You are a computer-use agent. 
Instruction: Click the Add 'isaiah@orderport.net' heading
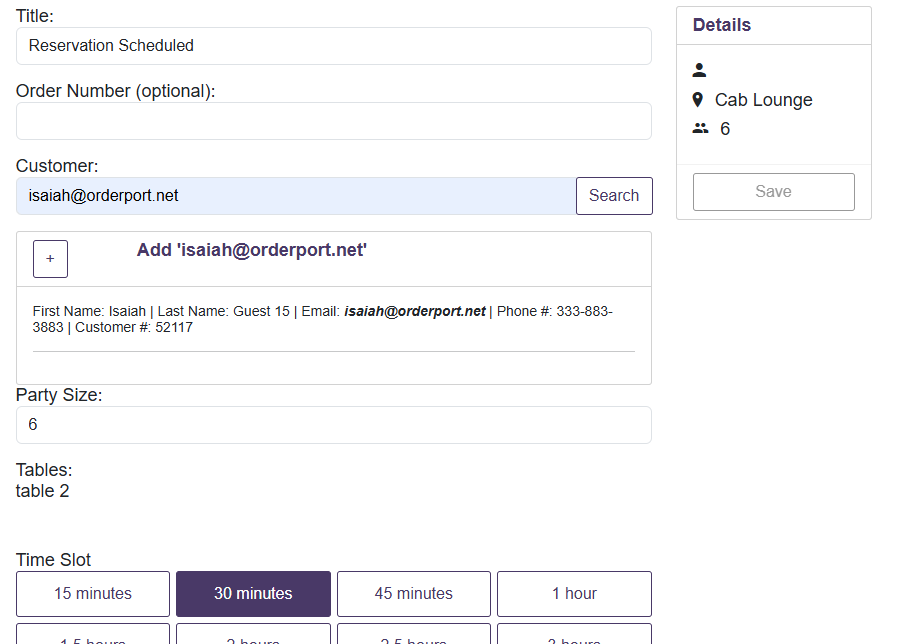pos(252,250)
